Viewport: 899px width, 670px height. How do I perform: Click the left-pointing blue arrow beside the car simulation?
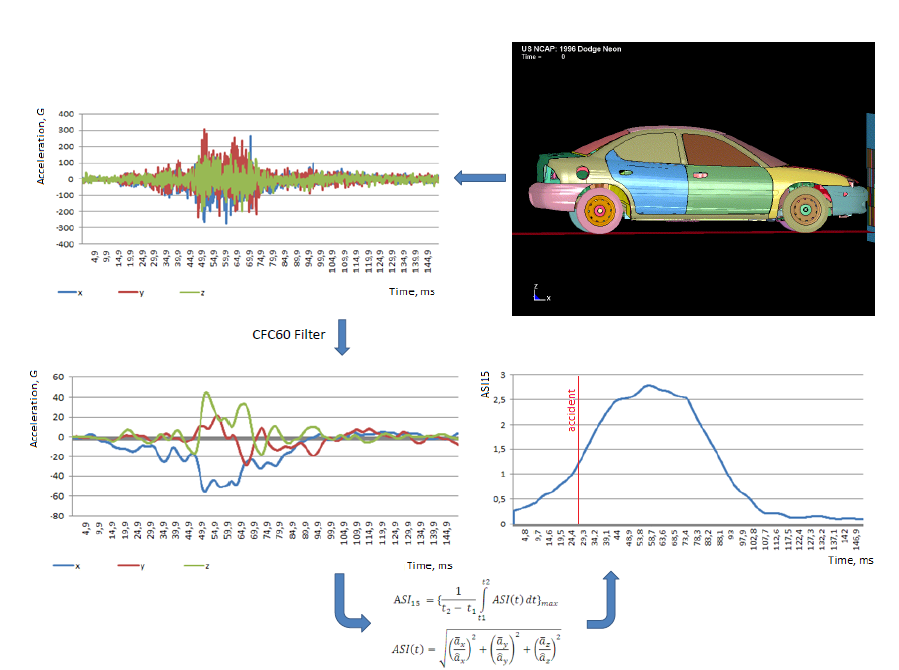(x=479, y=179)
